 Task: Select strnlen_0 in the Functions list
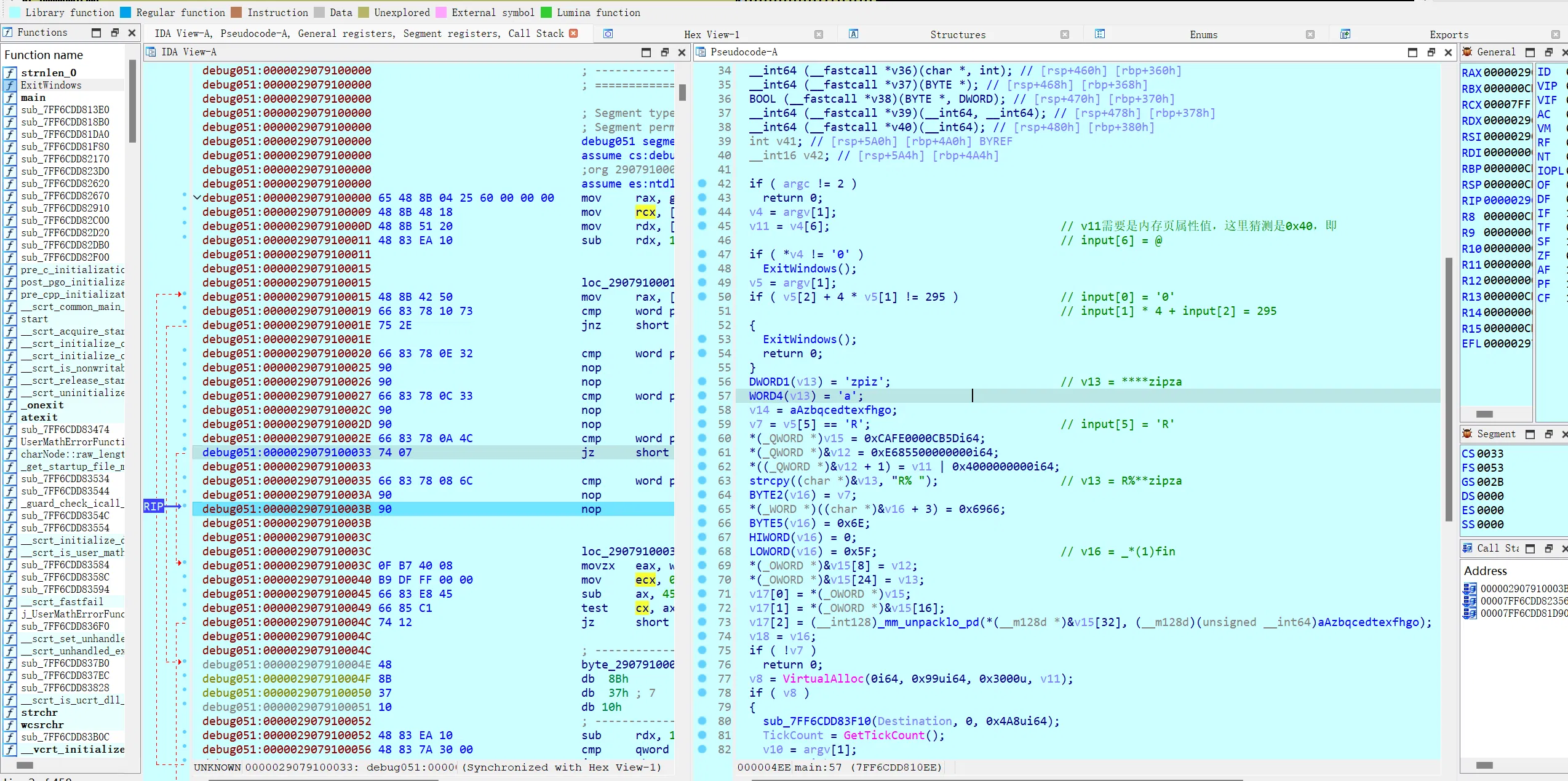pos(49,73)
